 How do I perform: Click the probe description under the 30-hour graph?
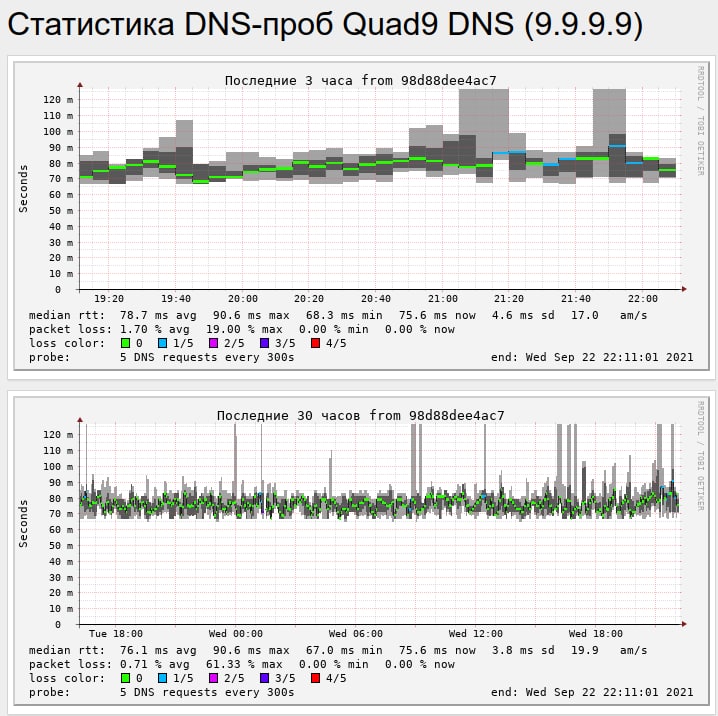(207, 692)
